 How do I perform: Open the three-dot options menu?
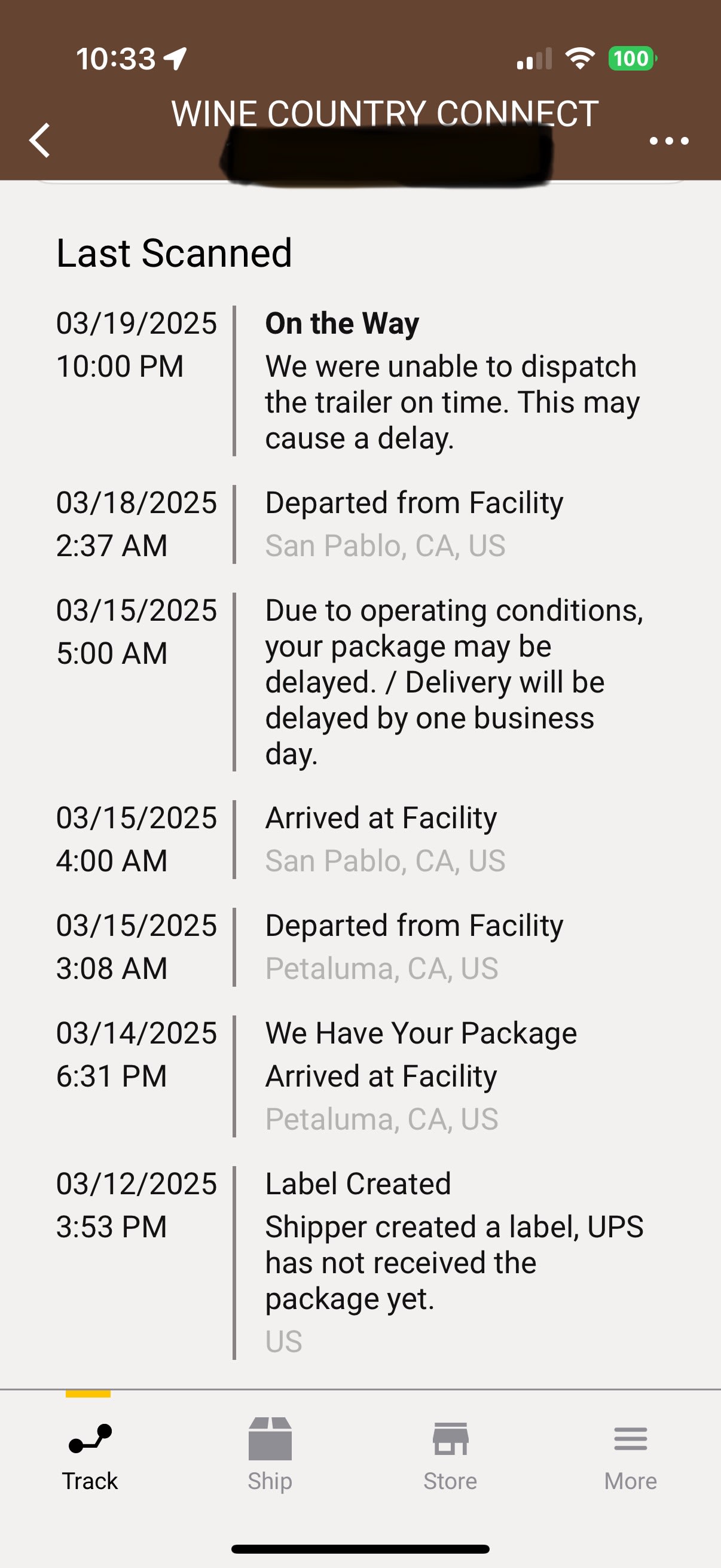[x=668, y=141]
